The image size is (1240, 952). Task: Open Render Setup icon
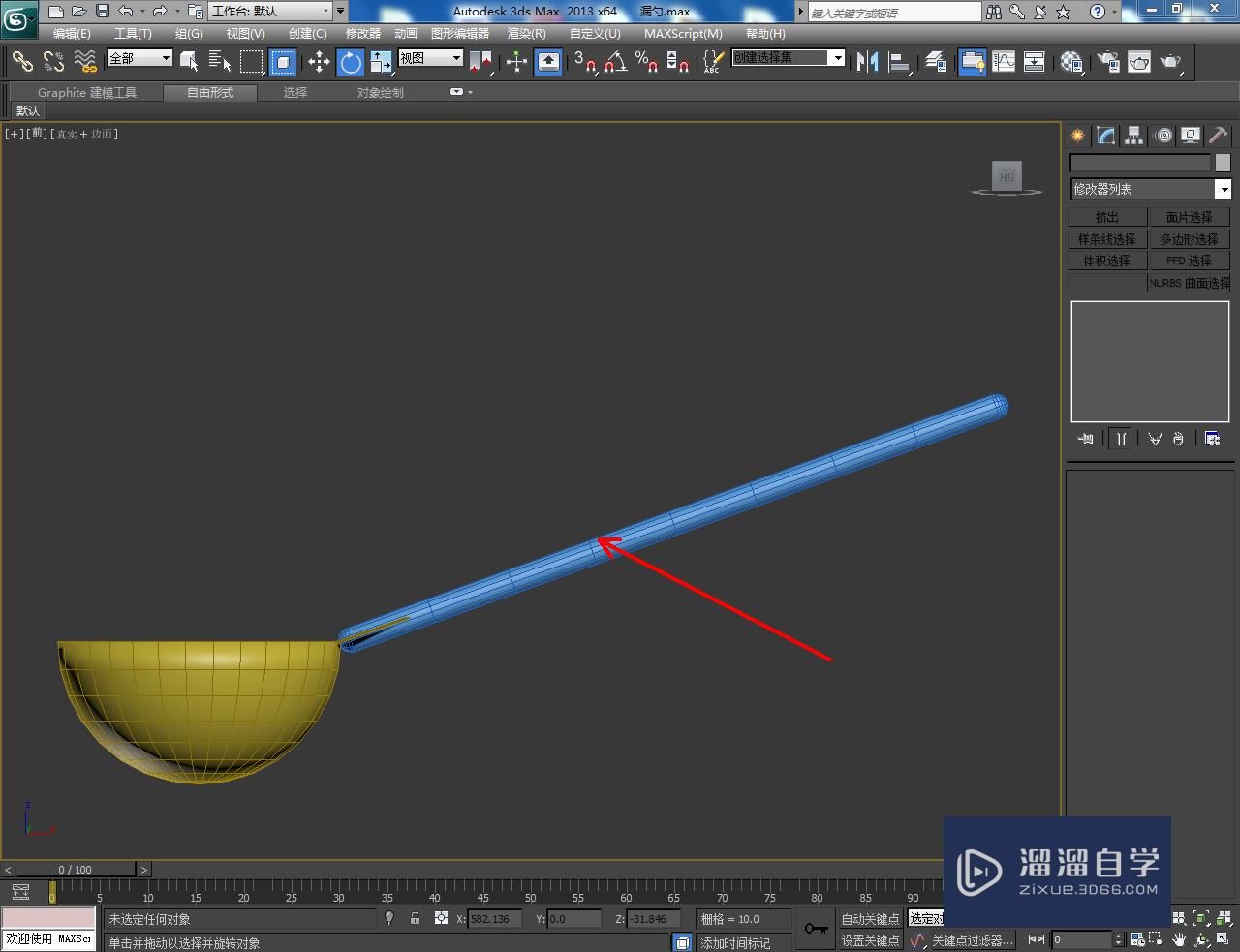coord(1108,62)
